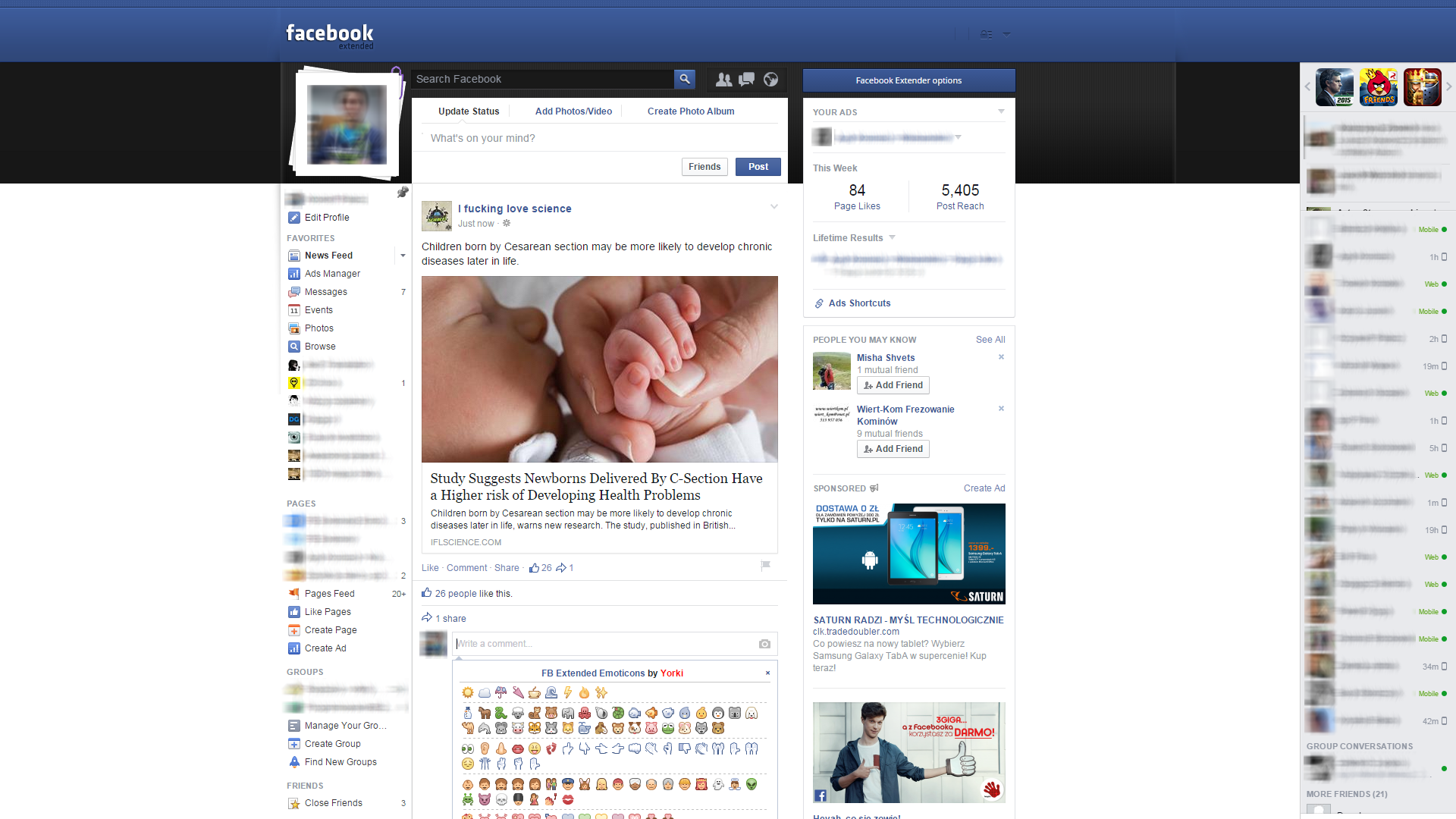This screenshot has height=819, width=1456.
Task: Focus the Search Facebook field
Action: click(542, 79)
